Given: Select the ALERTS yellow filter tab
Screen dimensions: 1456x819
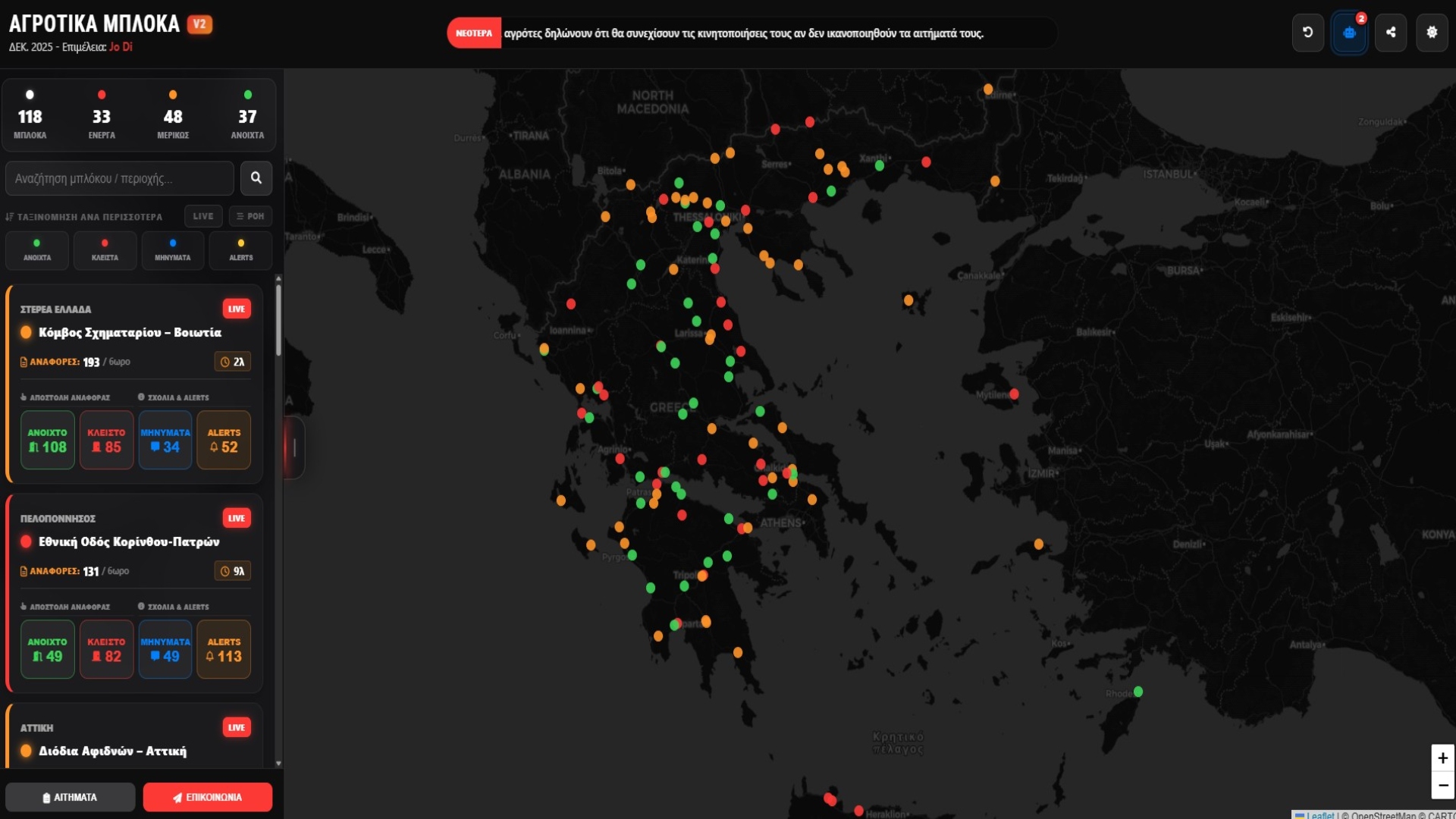Looking at the screenshot, I should (x=241, y=250).
